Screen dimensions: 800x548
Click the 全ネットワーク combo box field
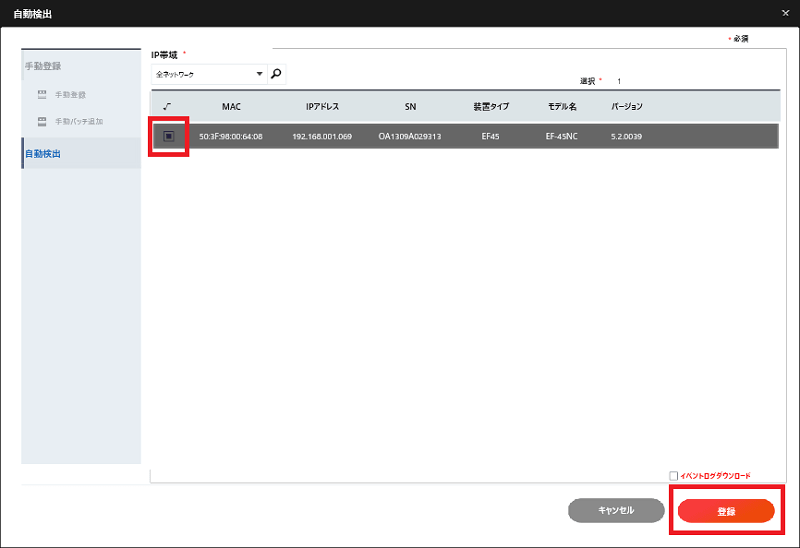[x=209, y=74]
